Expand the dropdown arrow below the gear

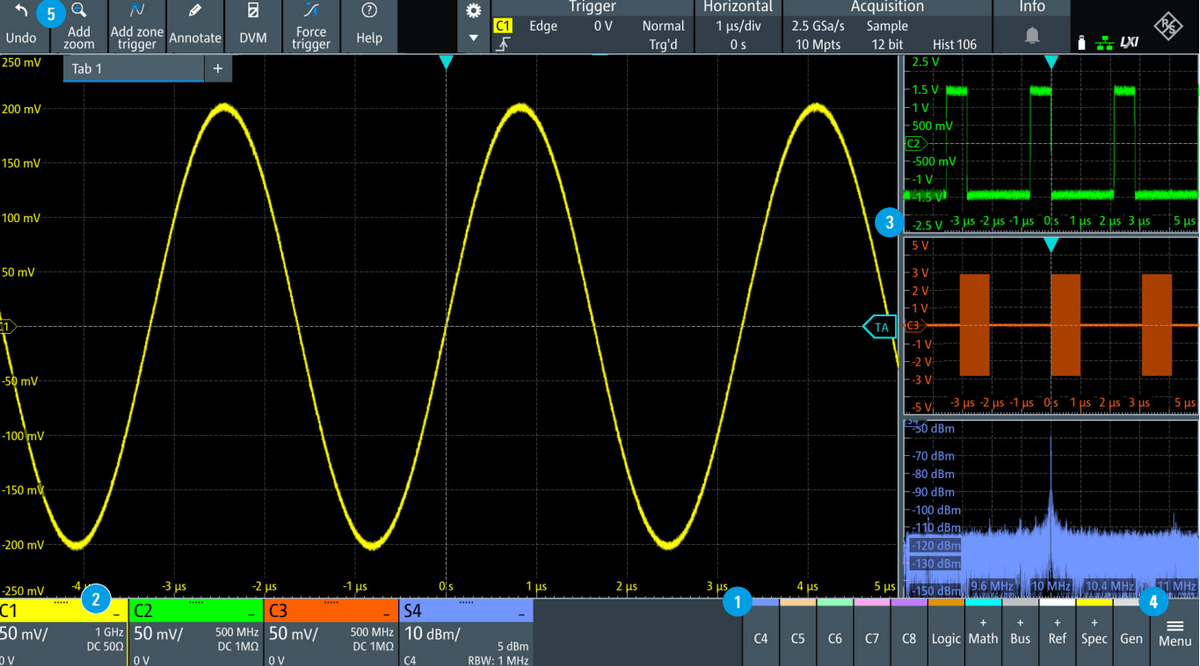pyautogui.click(x=474, y=39)
